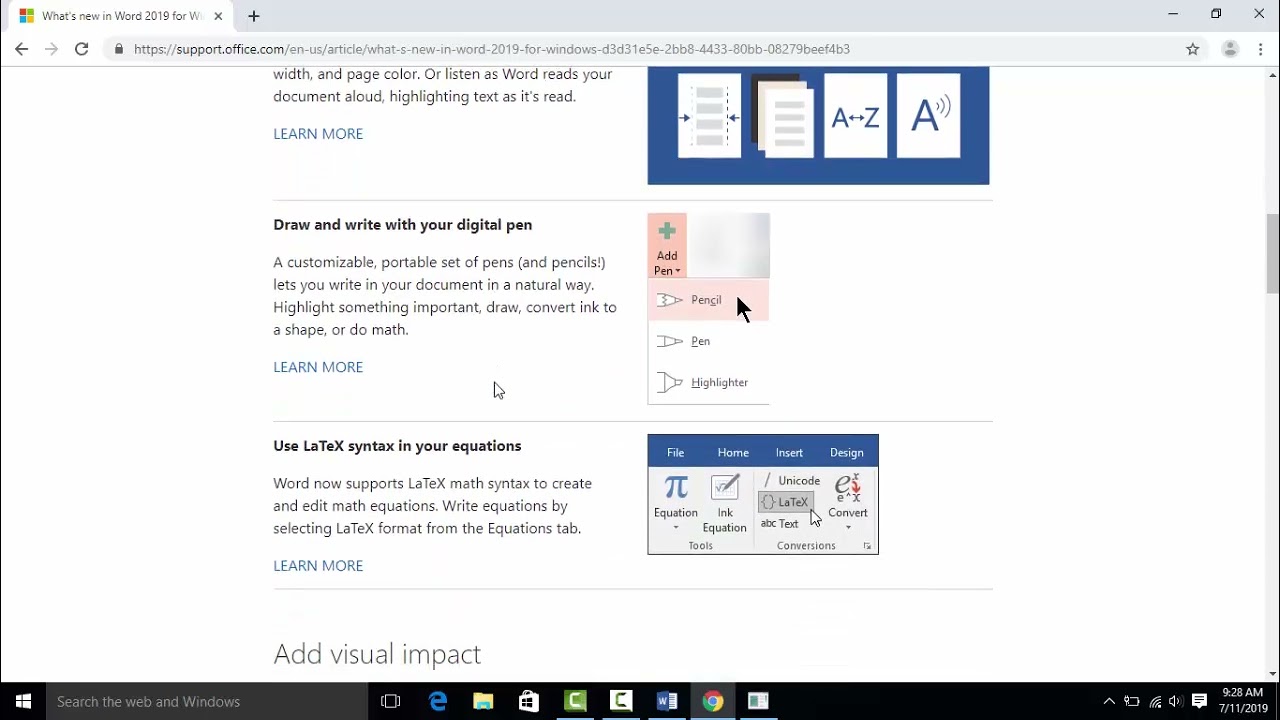Screen dimensions: 1280x720
Task: Open the Windows Start menu
Action: 23,701
